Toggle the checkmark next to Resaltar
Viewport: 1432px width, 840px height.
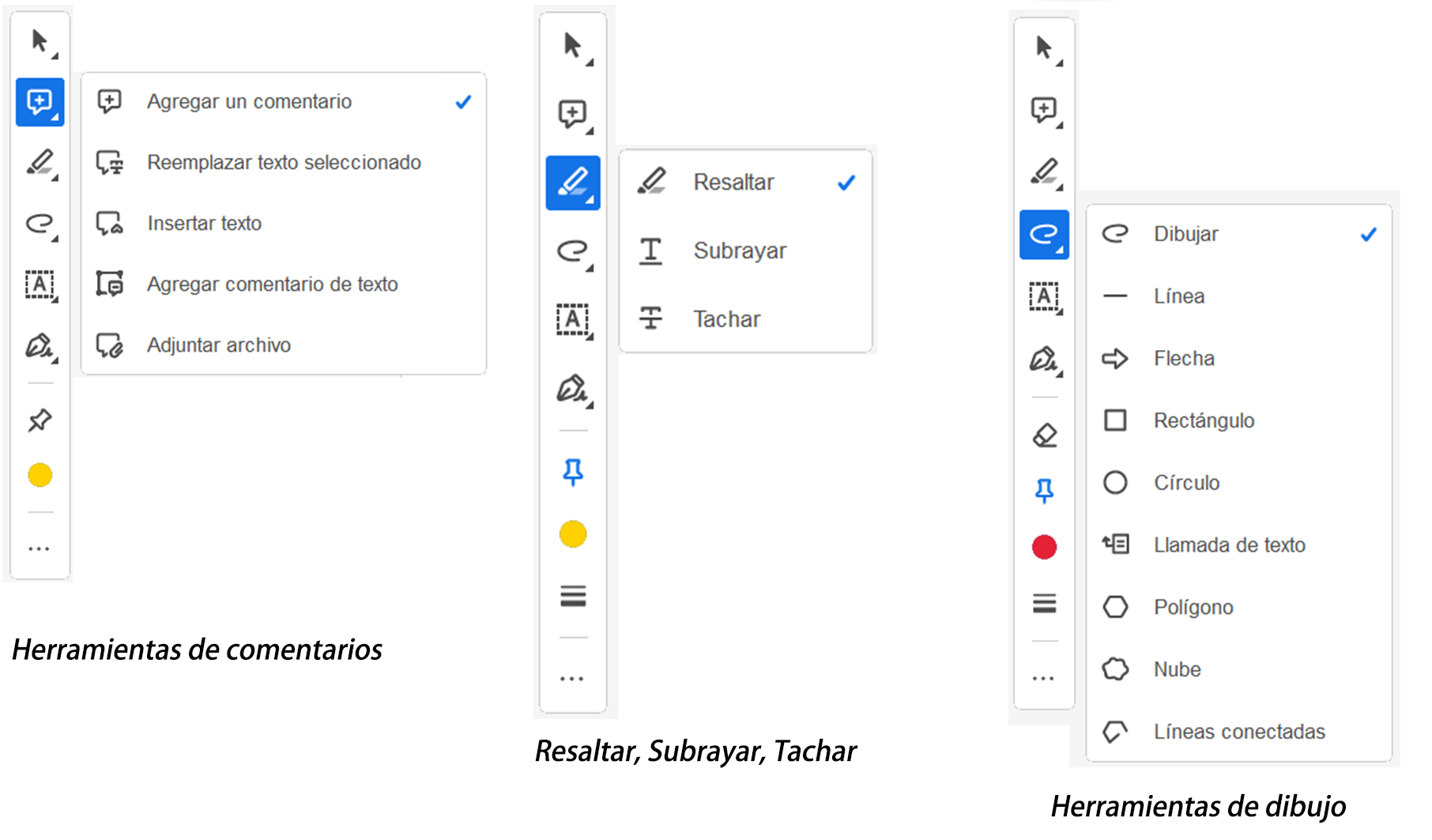(846, 183)
